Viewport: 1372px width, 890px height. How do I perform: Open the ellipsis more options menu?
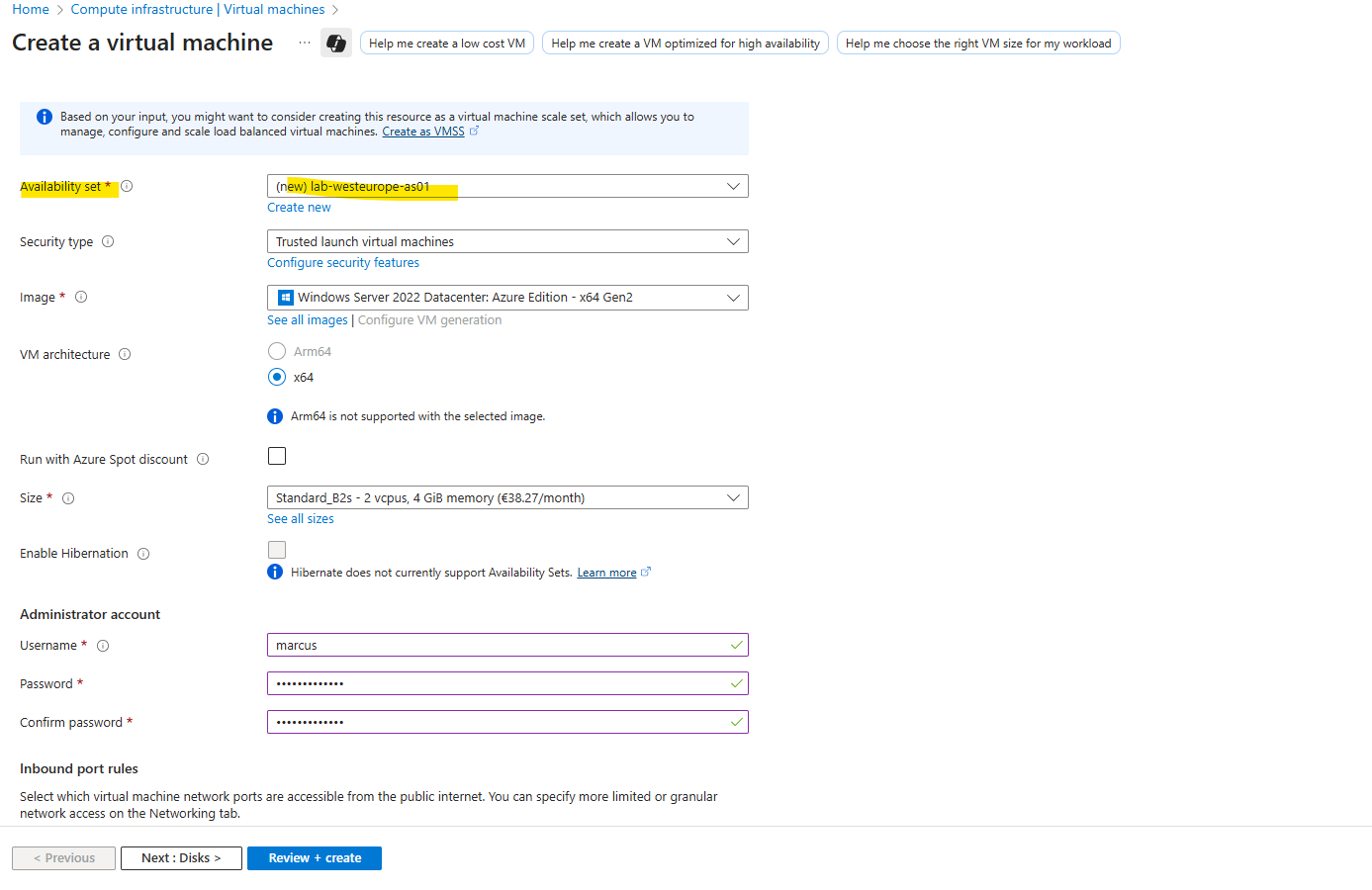point(305,43)
